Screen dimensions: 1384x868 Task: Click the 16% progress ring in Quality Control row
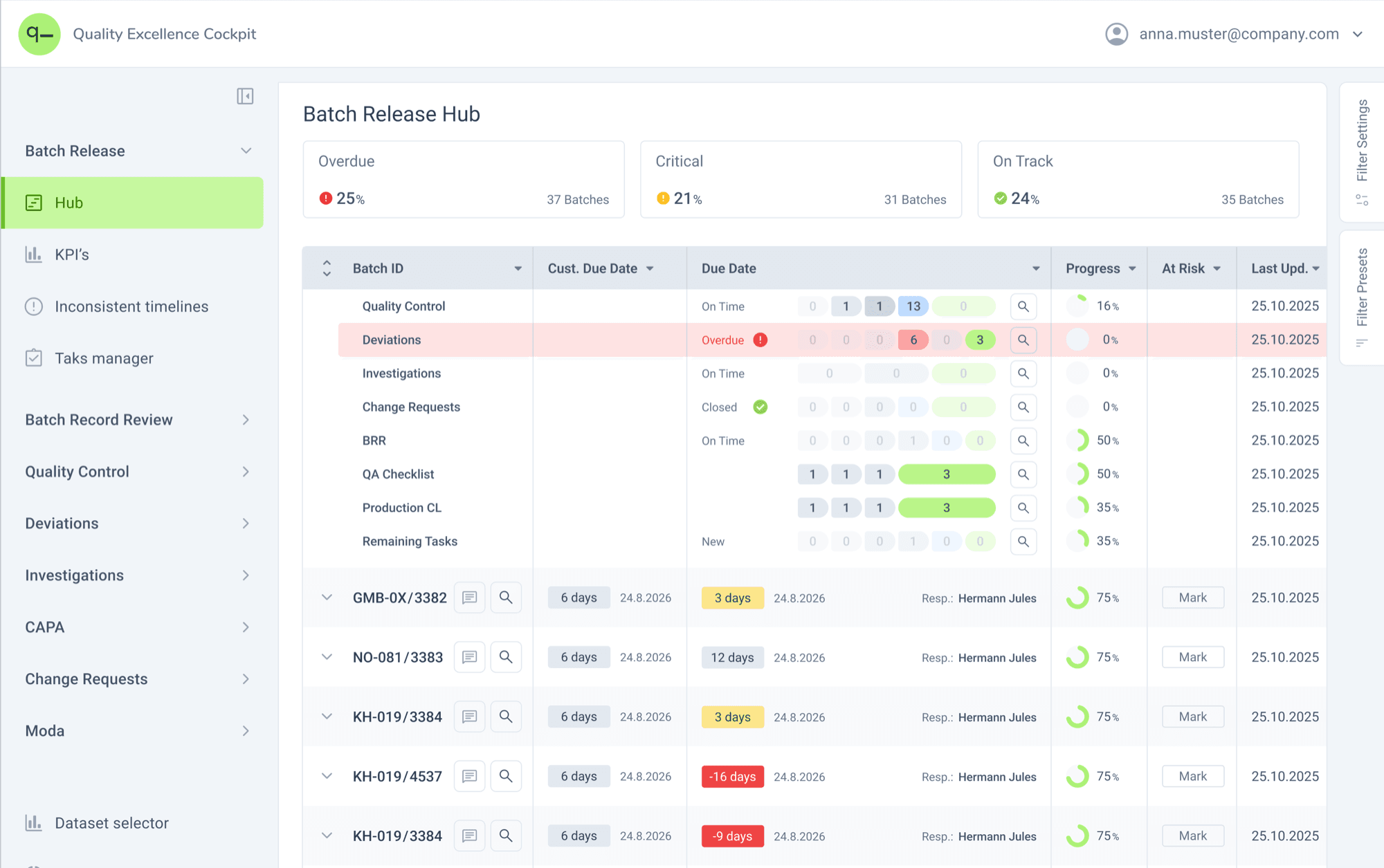pos(1077,306)
